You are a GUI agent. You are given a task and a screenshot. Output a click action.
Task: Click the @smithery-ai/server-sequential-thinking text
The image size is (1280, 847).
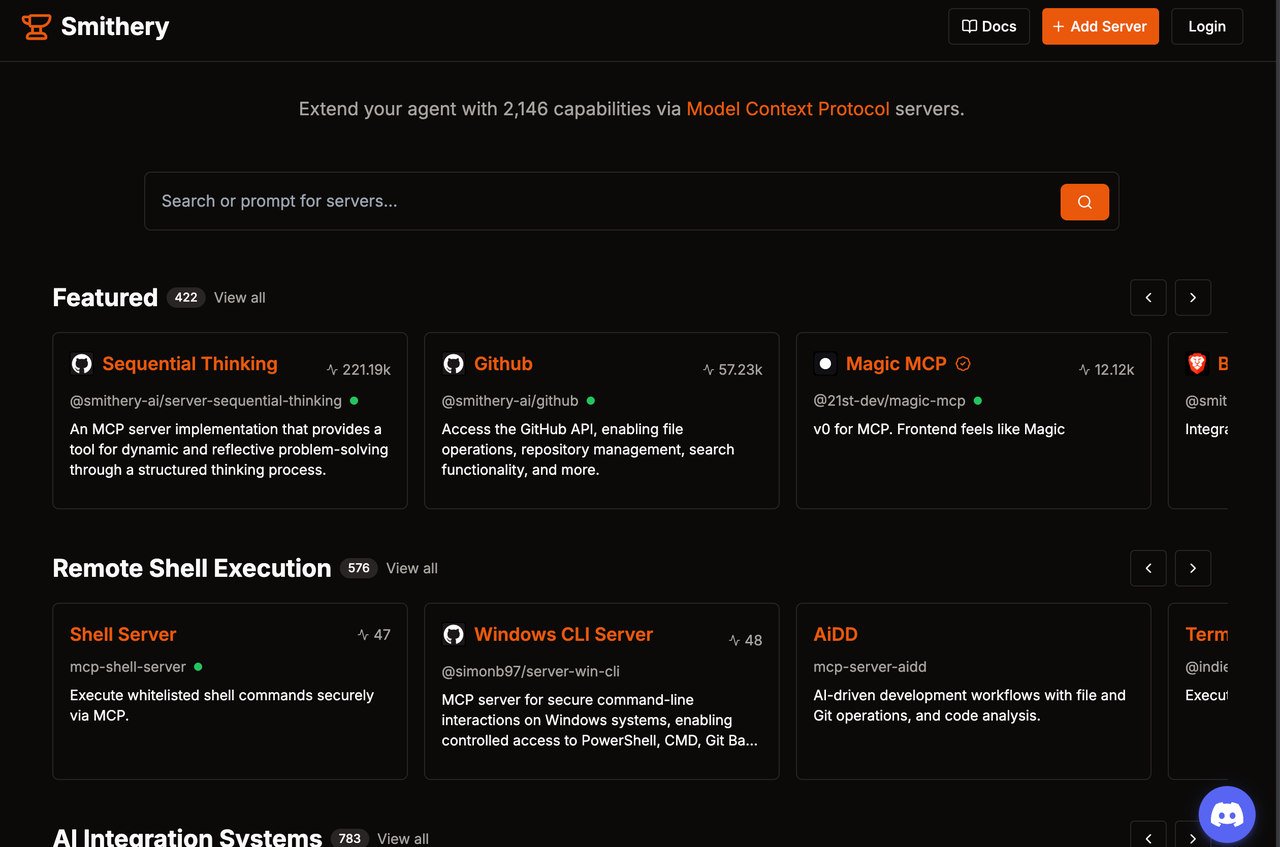206,400
